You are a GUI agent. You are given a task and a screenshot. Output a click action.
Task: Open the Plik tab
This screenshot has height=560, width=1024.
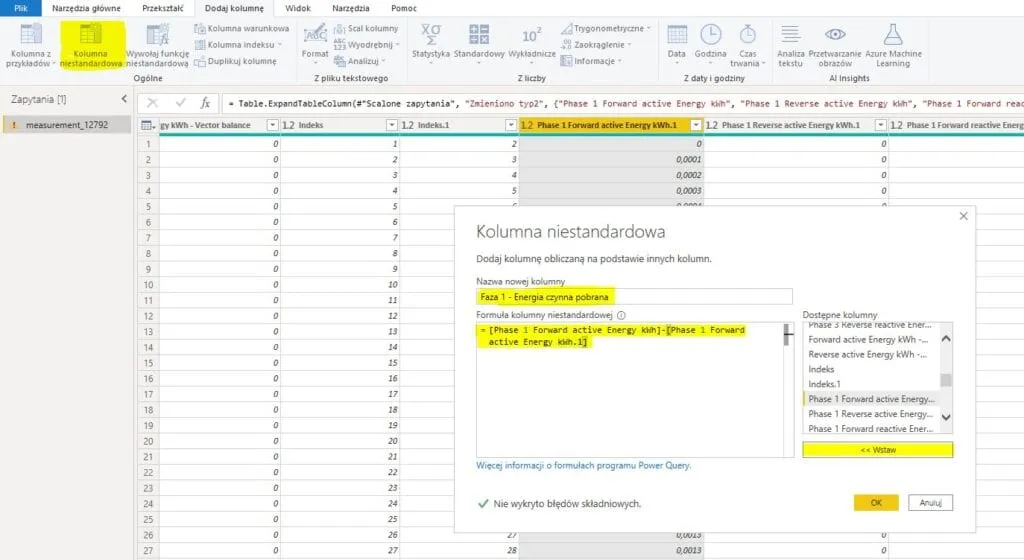[x=21, y=8]
